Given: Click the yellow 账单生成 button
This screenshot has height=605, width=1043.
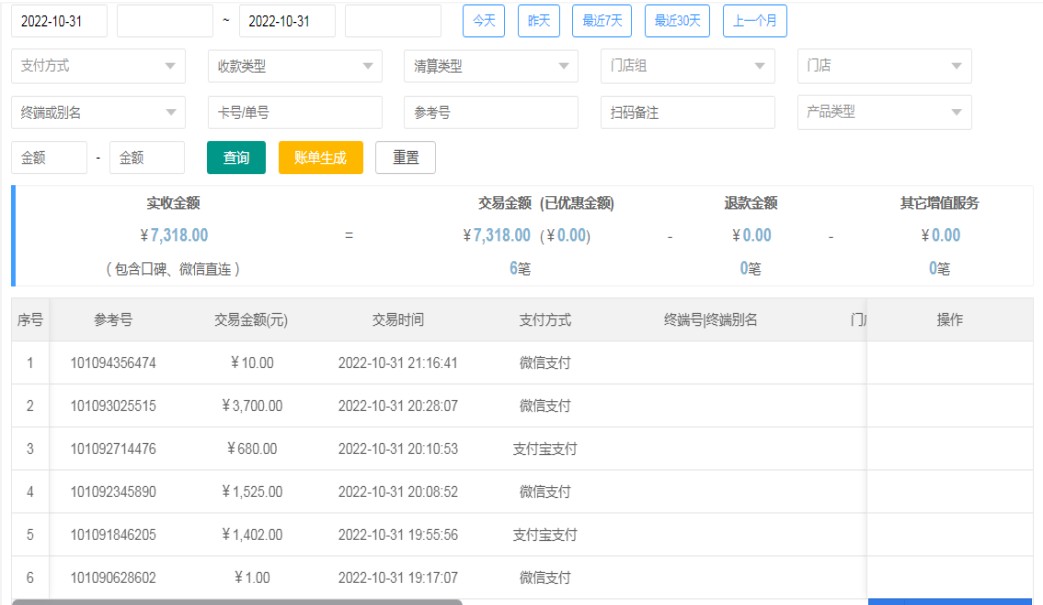Looking at the screenshot, I should coord(320,158).
